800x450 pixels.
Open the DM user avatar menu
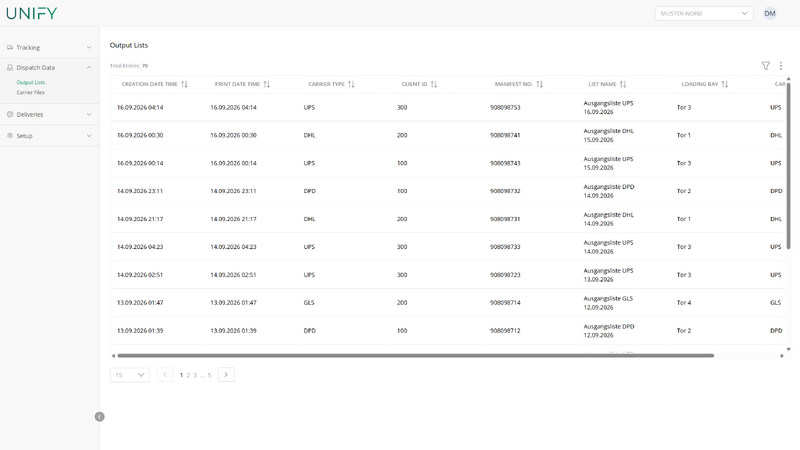(769, 13)
